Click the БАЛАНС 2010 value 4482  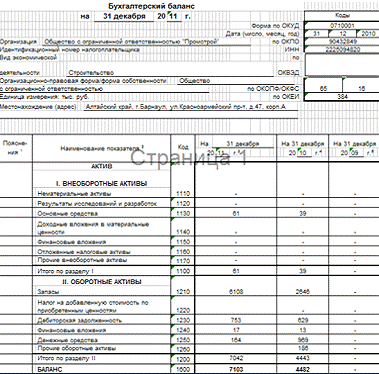(302, 369)
